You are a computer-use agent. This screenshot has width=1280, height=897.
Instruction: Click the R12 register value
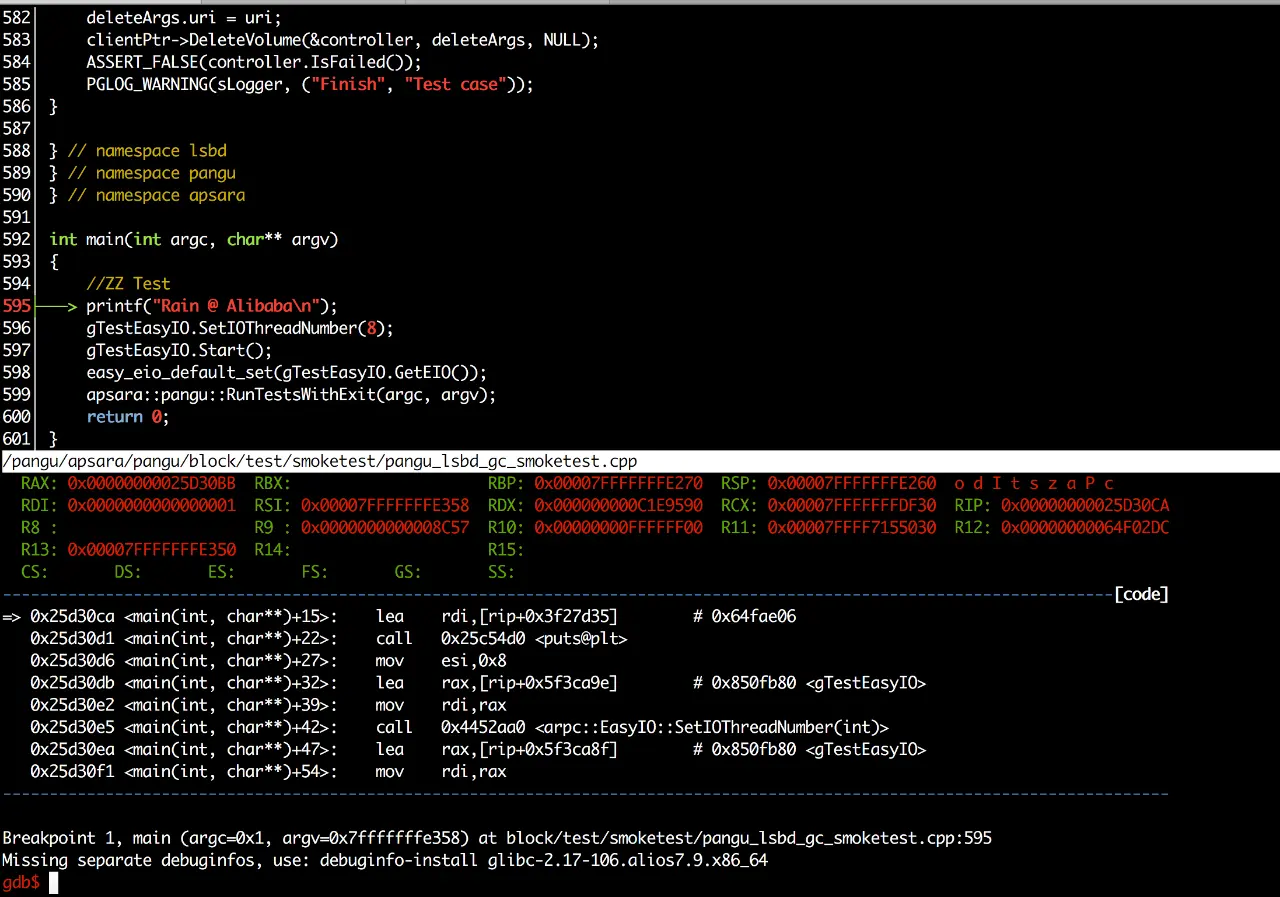coord(1085,528)
